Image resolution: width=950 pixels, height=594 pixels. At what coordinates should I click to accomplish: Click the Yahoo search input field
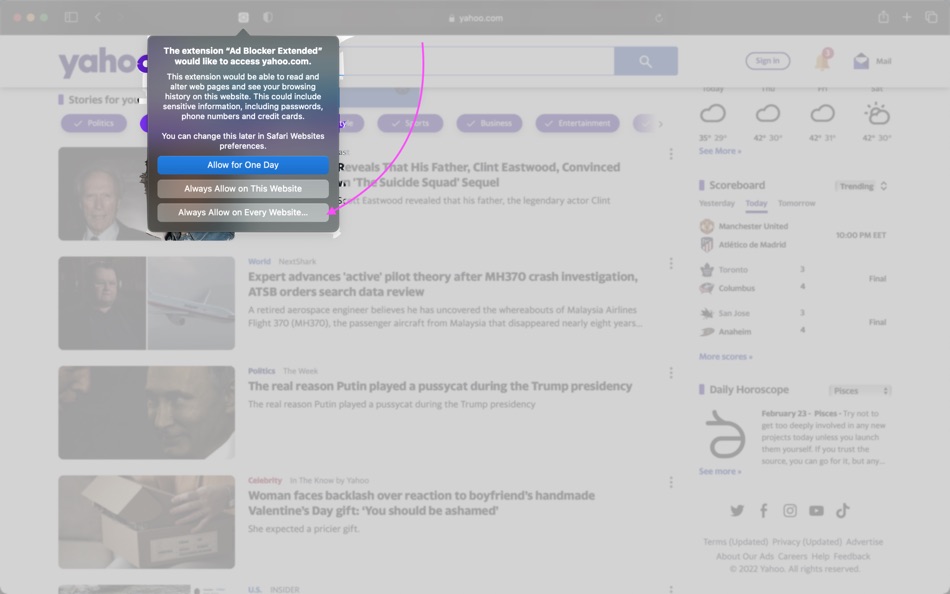click(x=479, y=61)
